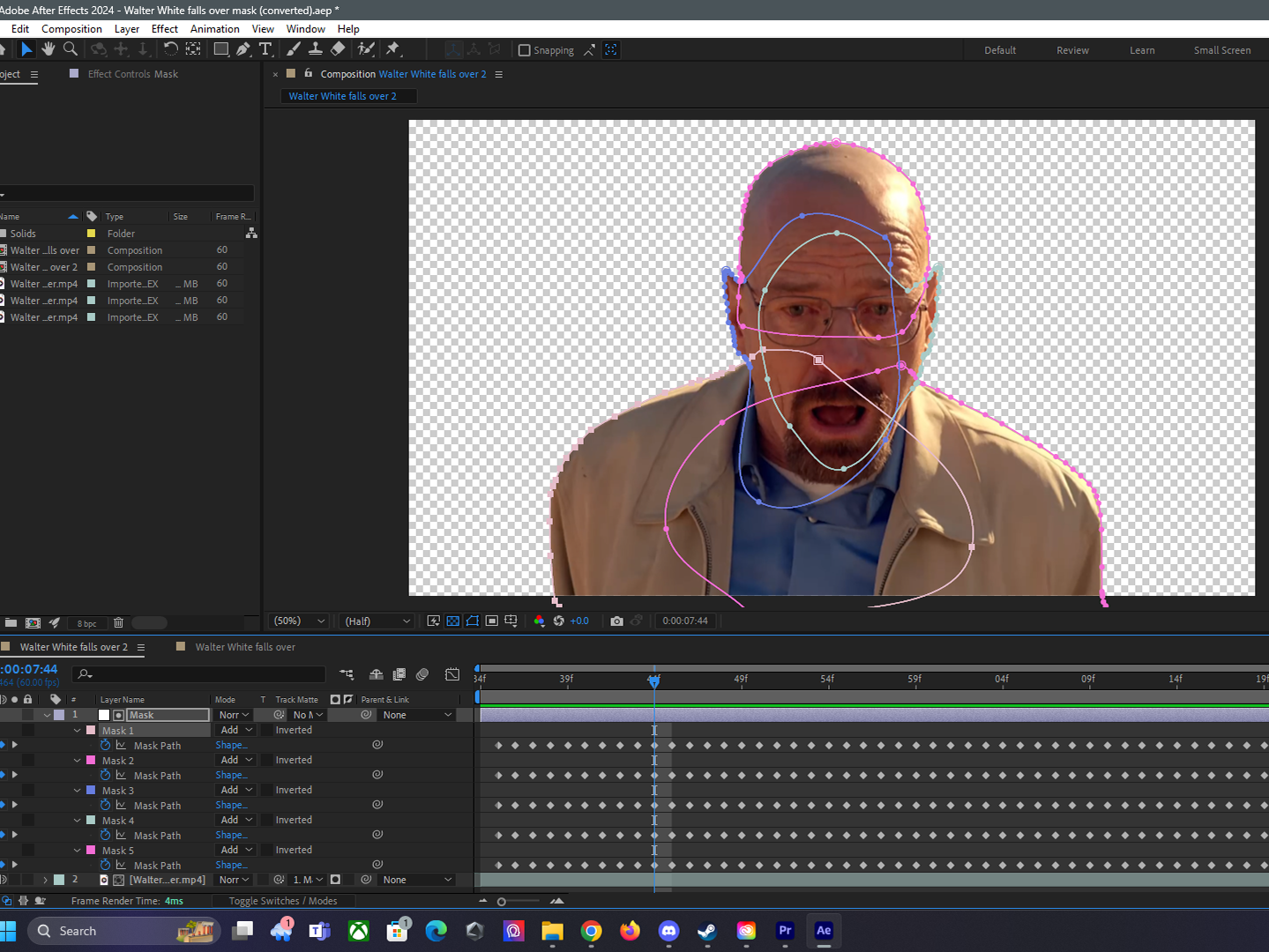Open Mask 3 mode Add dropdown

pos(236,790)
